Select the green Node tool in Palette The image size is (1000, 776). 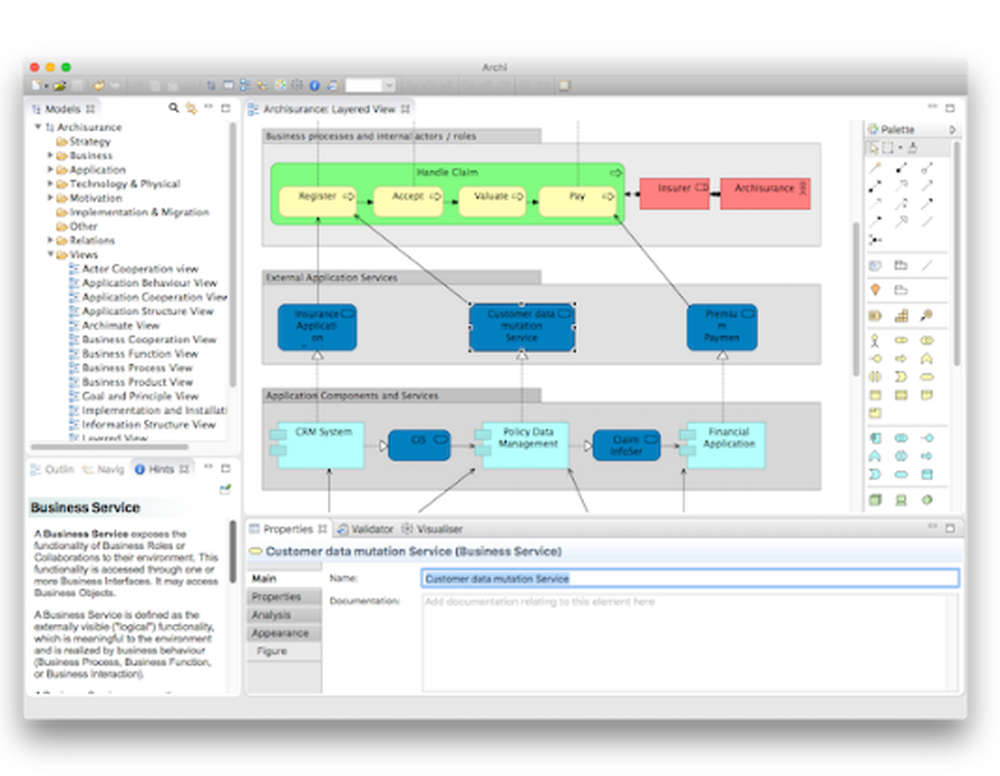point(876,500)
